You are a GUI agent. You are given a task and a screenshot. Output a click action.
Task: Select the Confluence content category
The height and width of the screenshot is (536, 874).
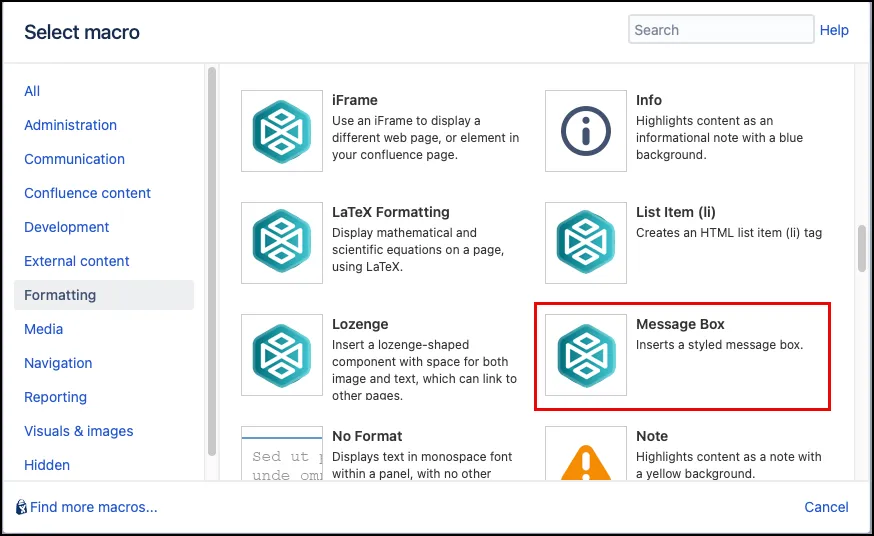(88, 193)
